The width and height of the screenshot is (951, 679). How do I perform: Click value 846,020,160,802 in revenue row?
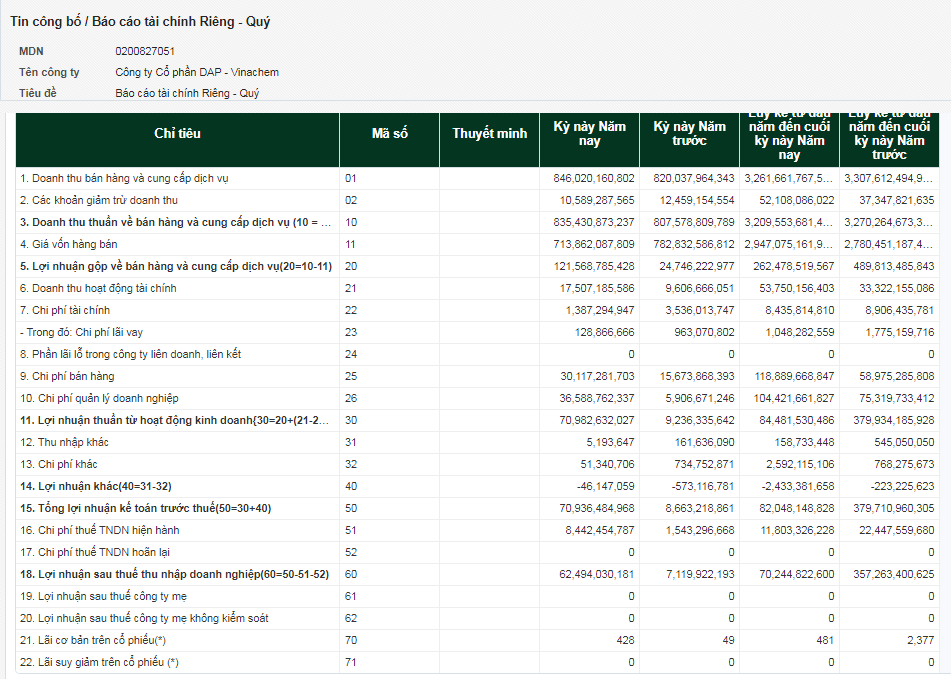[x=594, y=178]
